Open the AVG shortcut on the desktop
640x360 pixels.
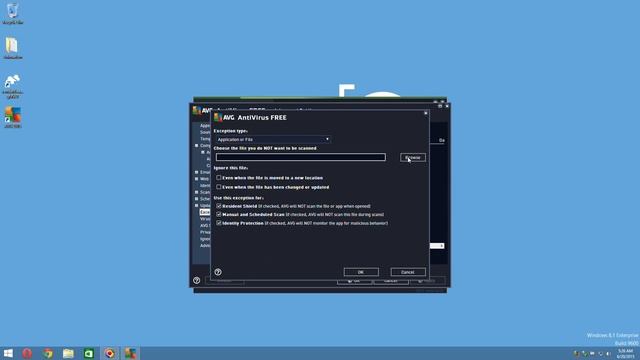[13, 118]
